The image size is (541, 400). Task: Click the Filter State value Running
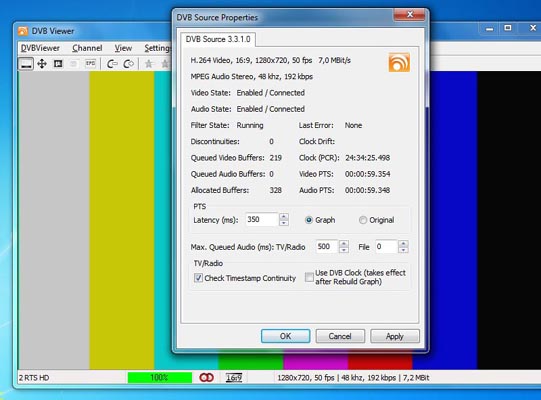coord(250,125)
